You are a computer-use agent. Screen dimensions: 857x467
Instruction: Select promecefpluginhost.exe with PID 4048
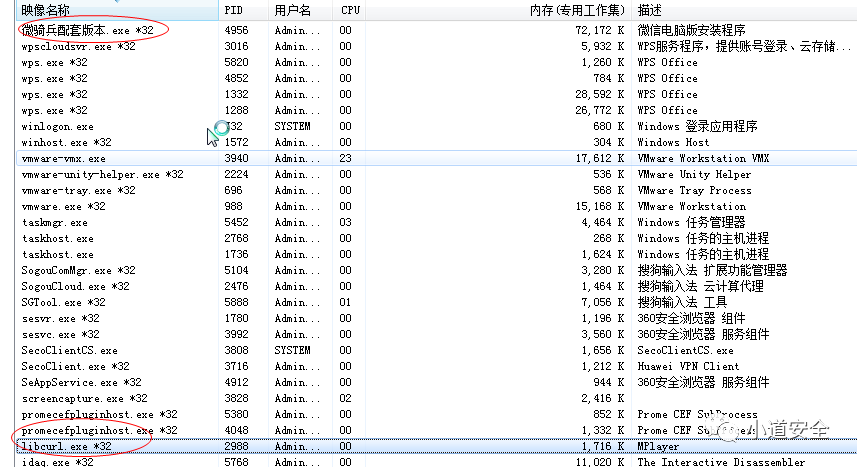pos(437,430)
